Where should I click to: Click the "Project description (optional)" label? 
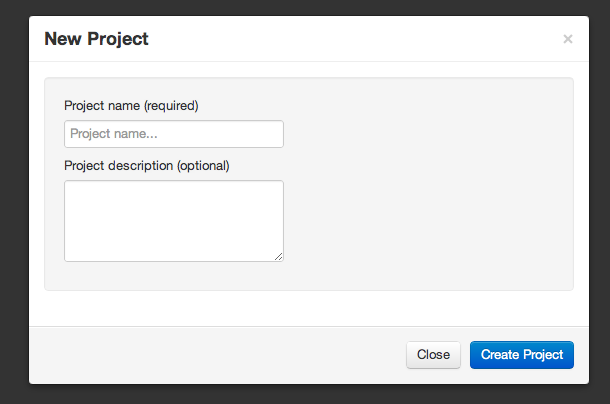pos(147,165)
